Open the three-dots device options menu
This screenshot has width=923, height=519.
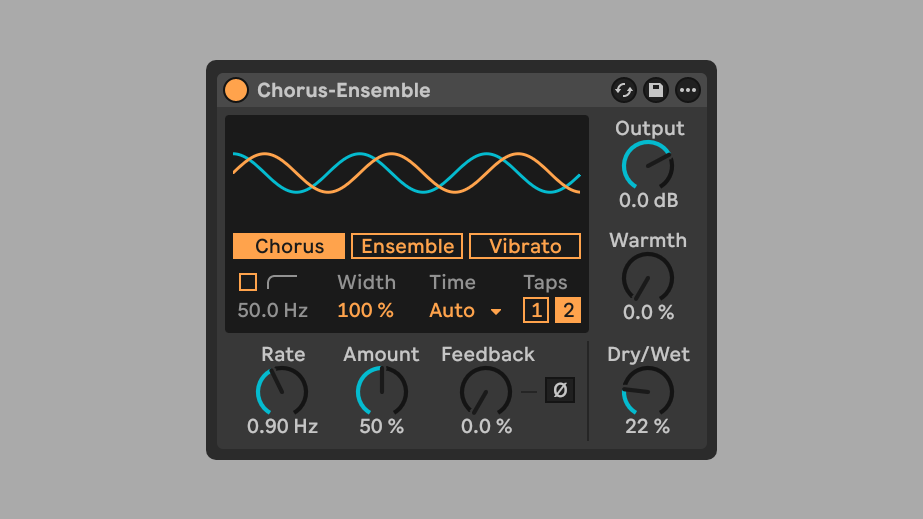(x=688, y=90)
